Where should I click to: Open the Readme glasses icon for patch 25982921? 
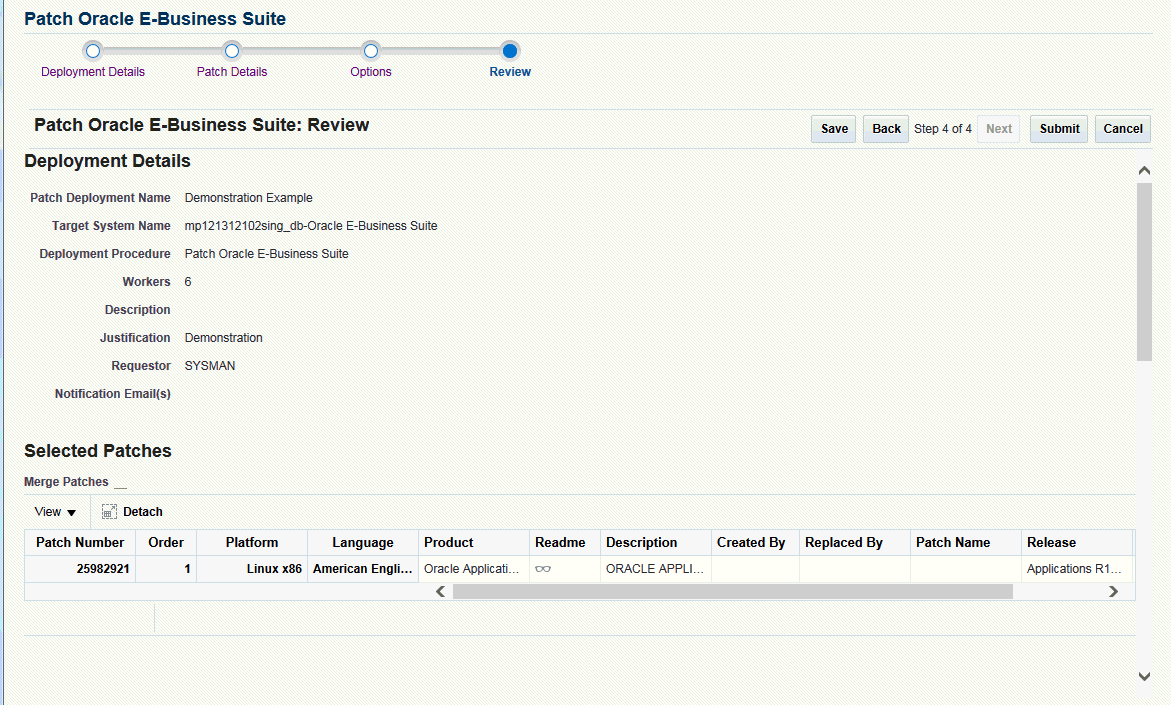(543, 569)
